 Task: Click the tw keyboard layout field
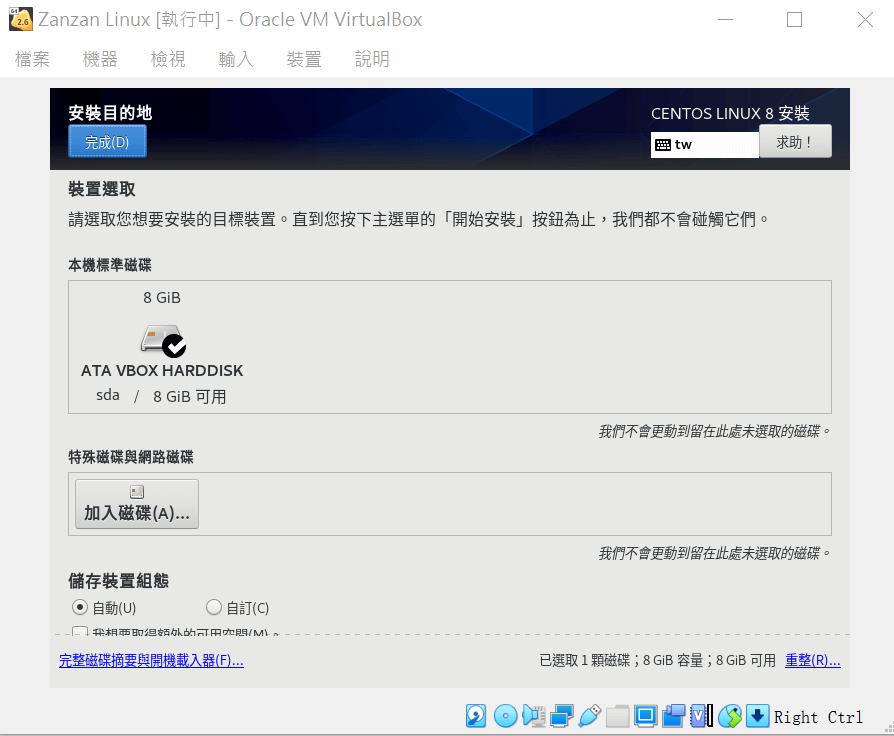pyautogui.click(x=705, y=145)
